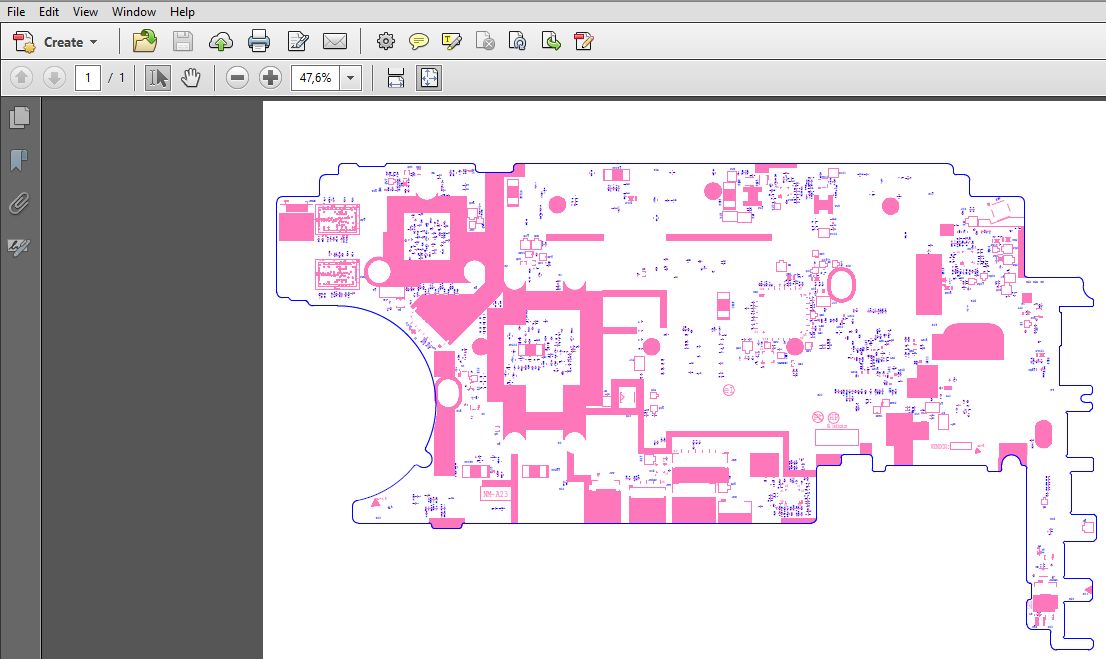Activate the hand pan tool

[190, 78]
